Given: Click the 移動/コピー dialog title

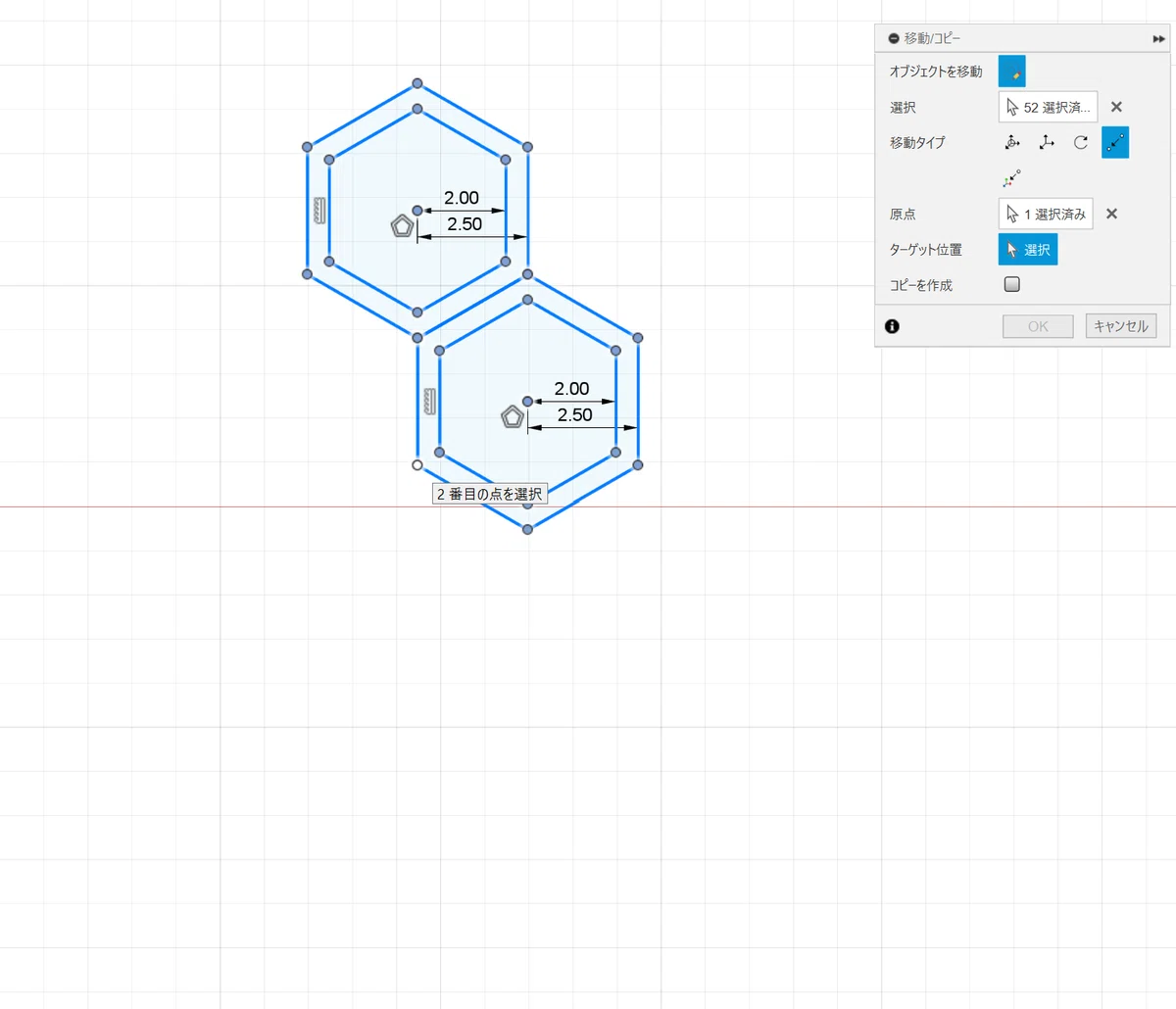Looking at the screenshot, I should (x=932, y=38).
